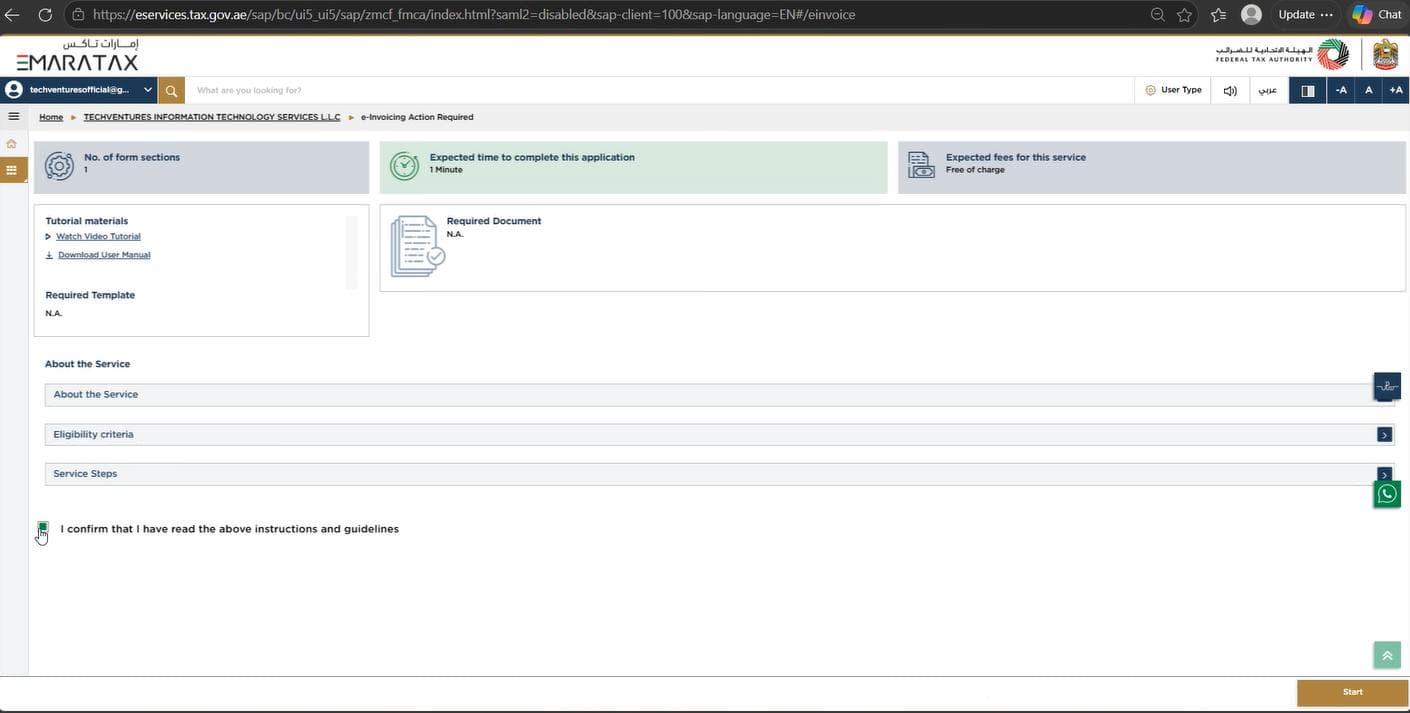The width and height of the screenshot is (1410, 713).
Task: Click the Required Document checklist icon
Action: 417,246
